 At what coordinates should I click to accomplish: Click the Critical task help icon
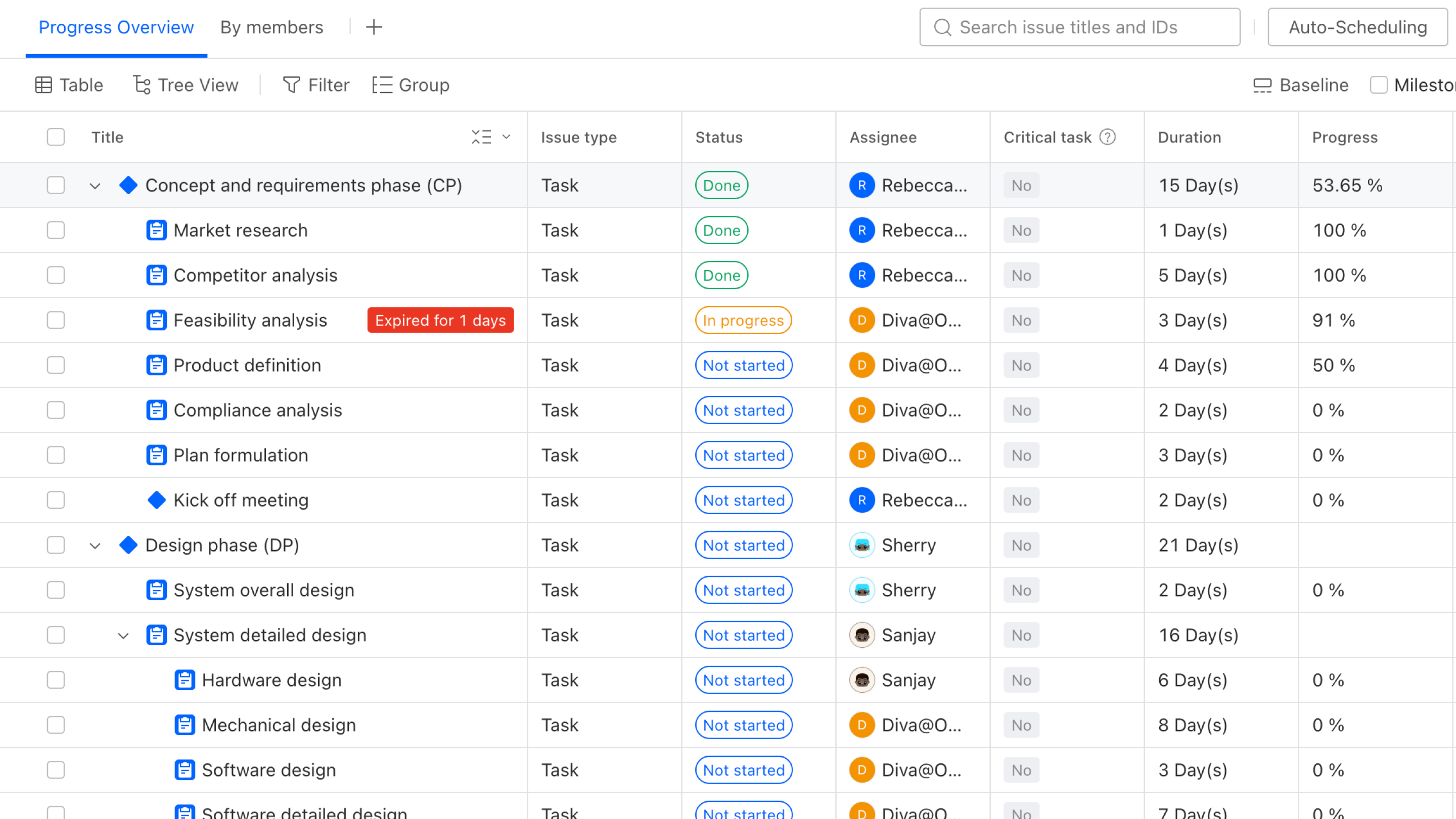click(x=1108, y=137)
